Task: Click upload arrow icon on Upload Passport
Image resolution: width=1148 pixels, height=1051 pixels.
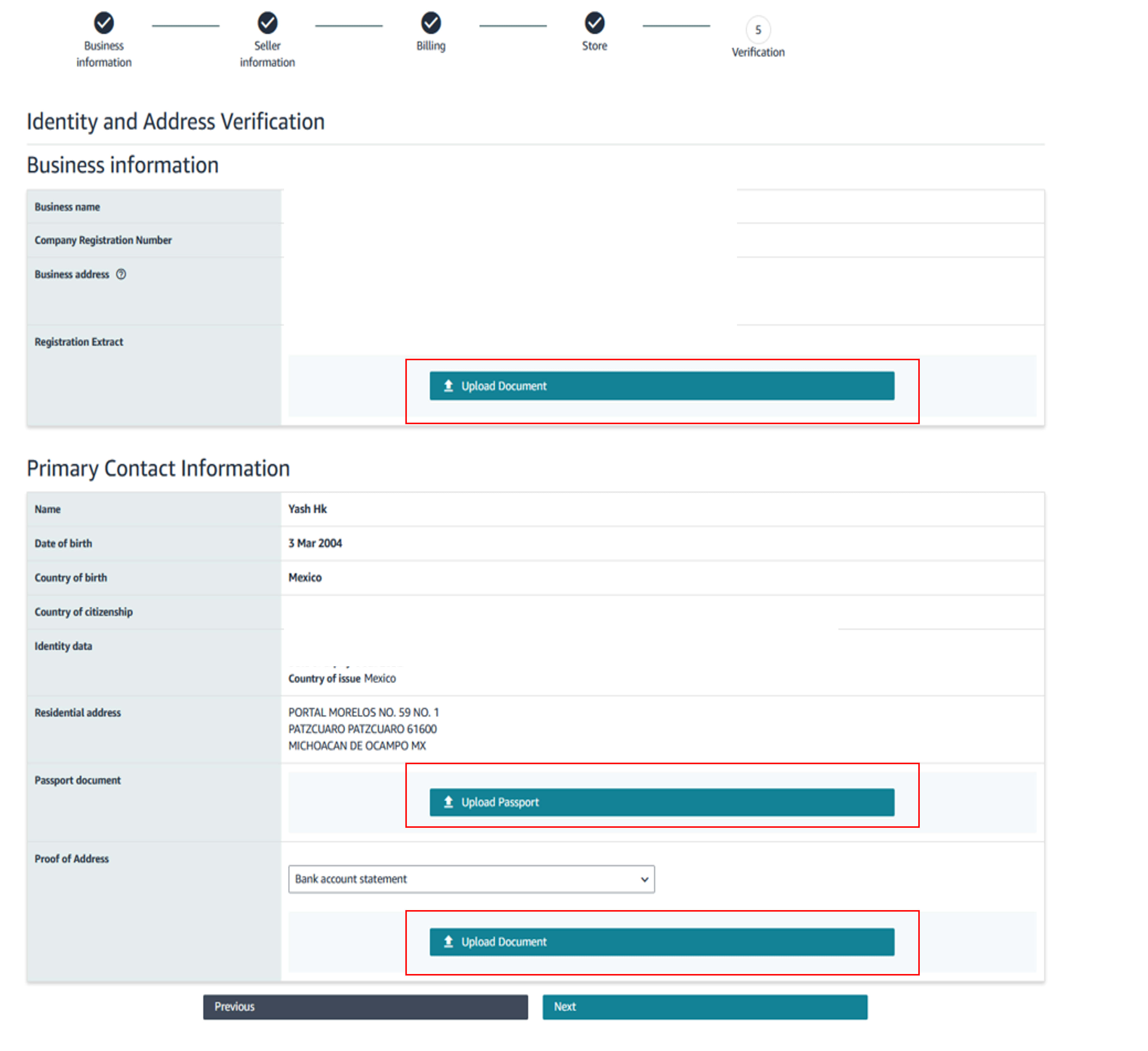Action: point(449,802)
